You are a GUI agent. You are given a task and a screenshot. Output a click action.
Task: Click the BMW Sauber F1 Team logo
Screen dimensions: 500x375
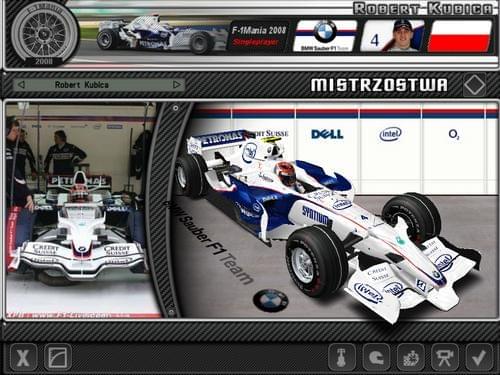(x=324, y=35)
